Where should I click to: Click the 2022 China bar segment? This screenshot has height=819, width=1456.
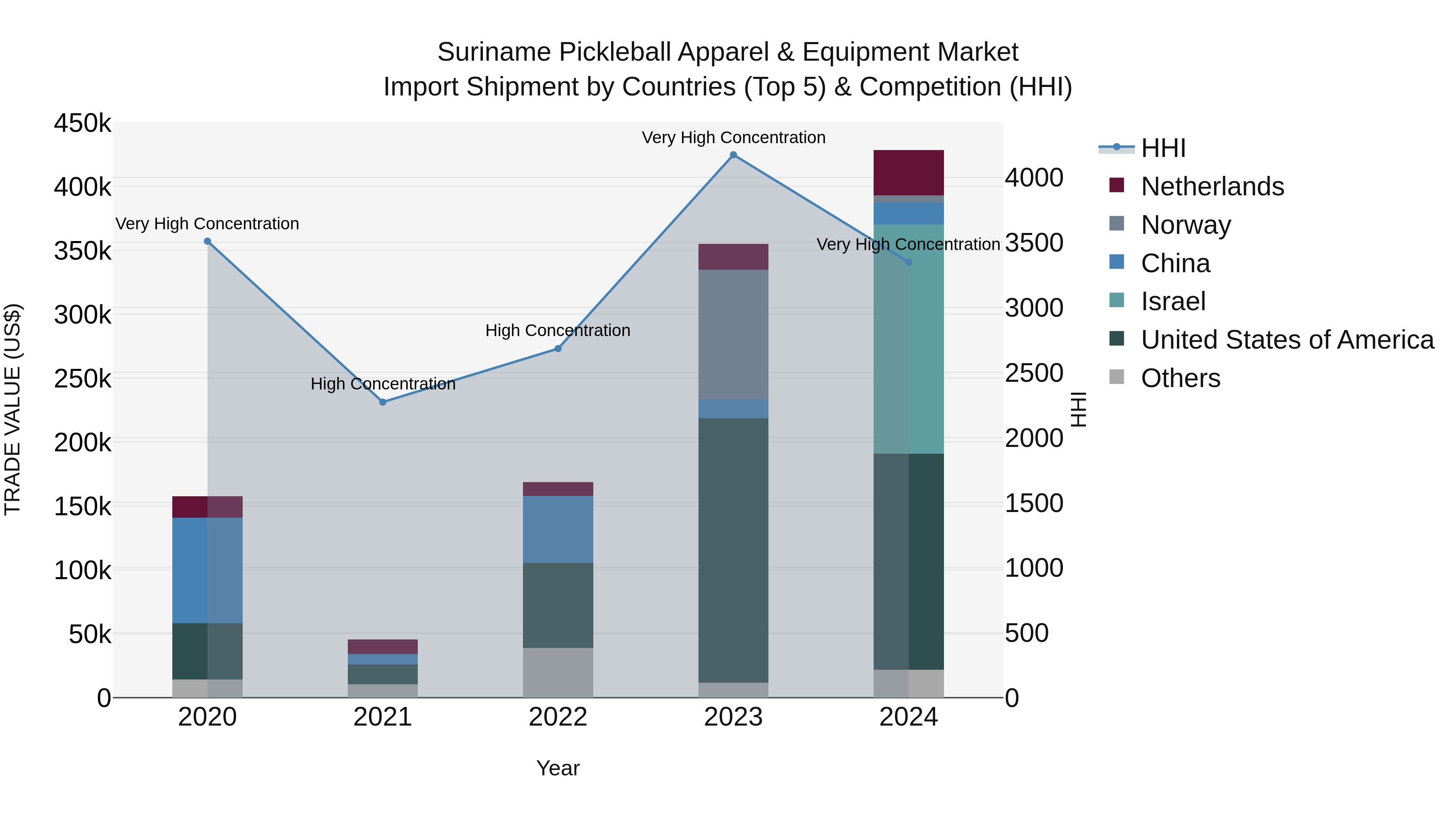558,529
